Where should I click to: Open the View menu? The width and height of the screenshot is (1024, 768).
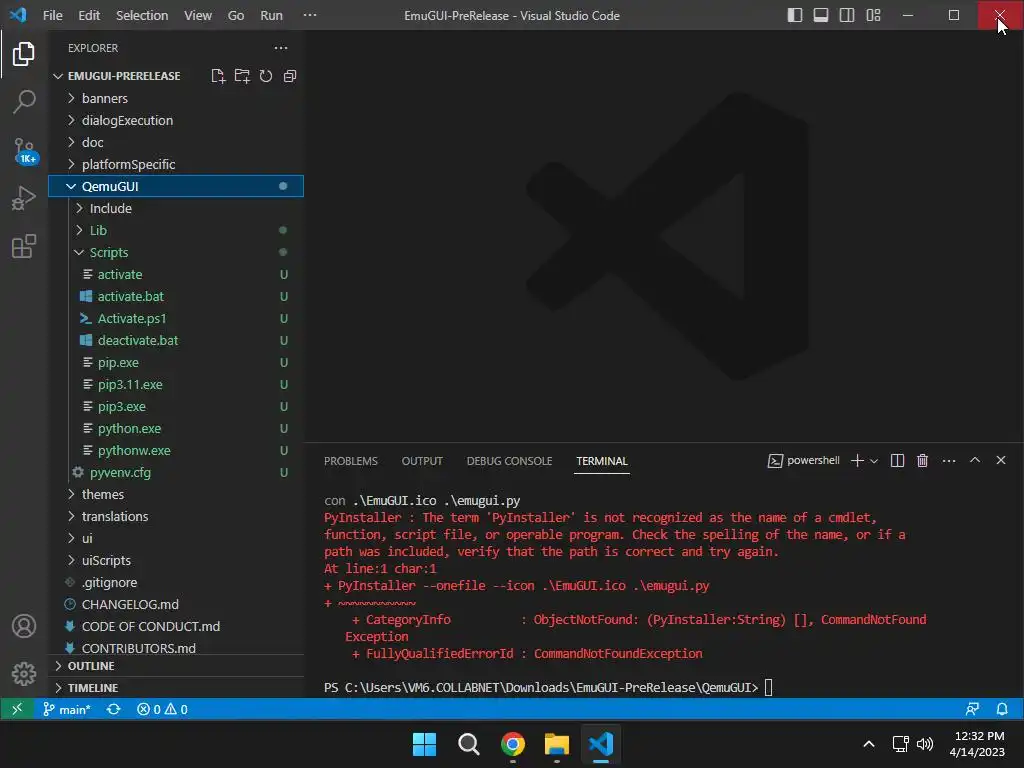coord(198,15)
